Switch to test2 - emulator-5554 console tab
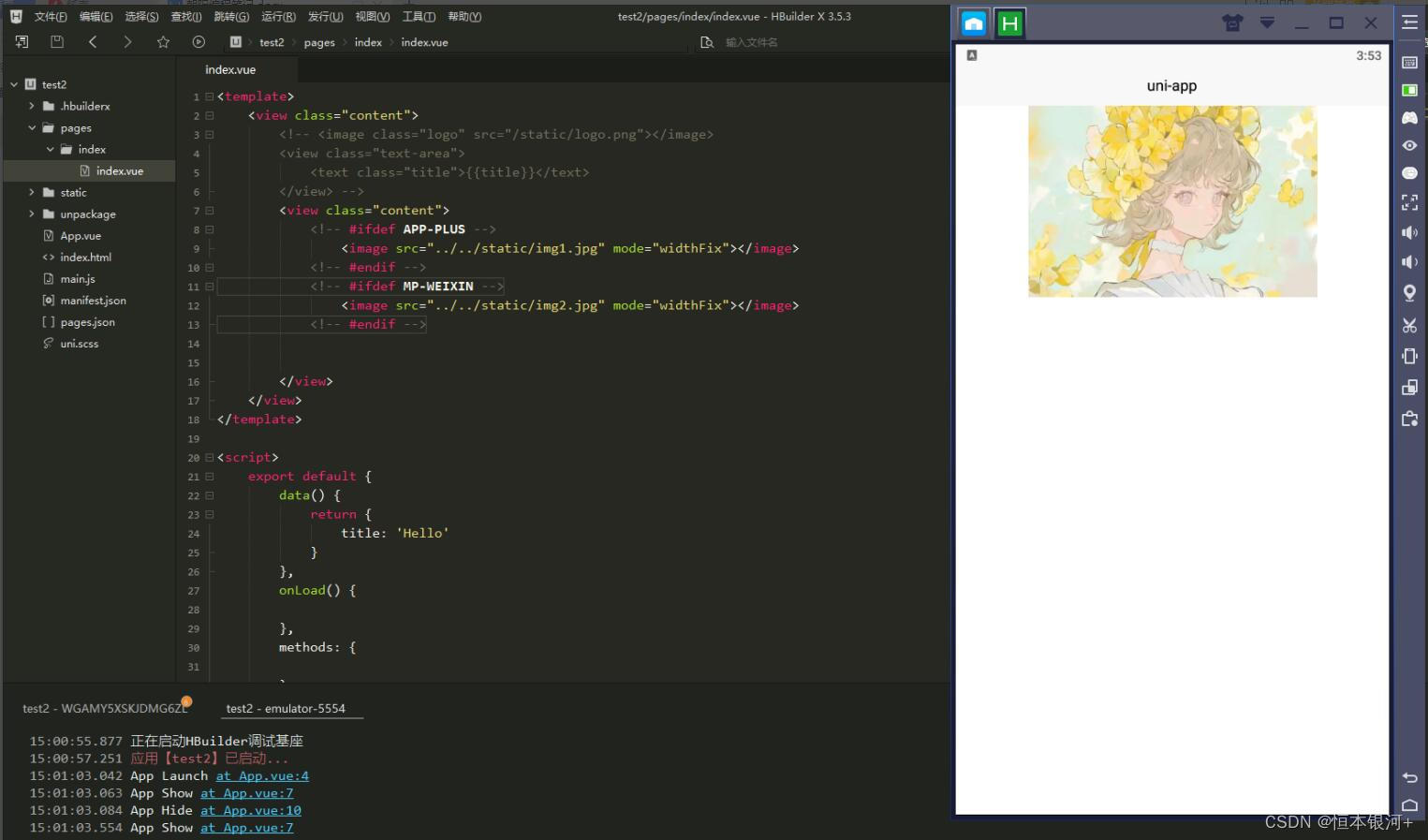 click(286, 709)
